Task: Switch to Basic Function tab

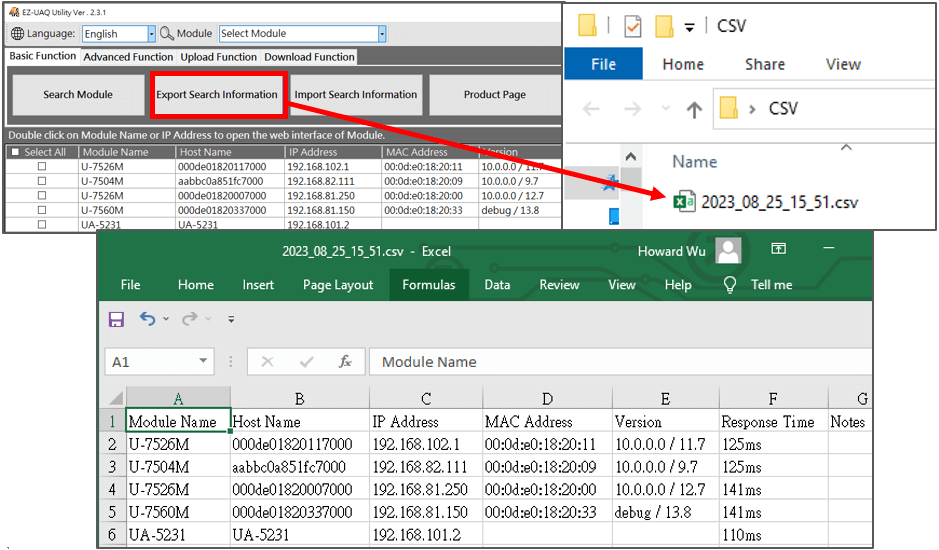Action: 43,56
